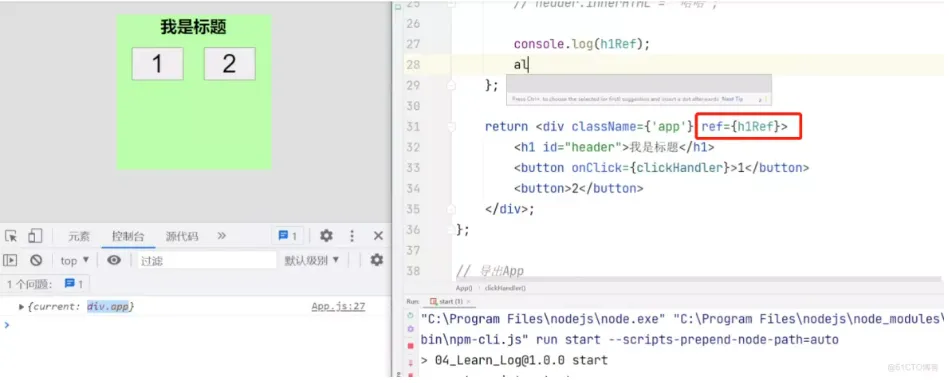Click the button labeled 1 on the page
Image resolution: width=949 pixels, height=383 pixels.
[x=157, y=64]
